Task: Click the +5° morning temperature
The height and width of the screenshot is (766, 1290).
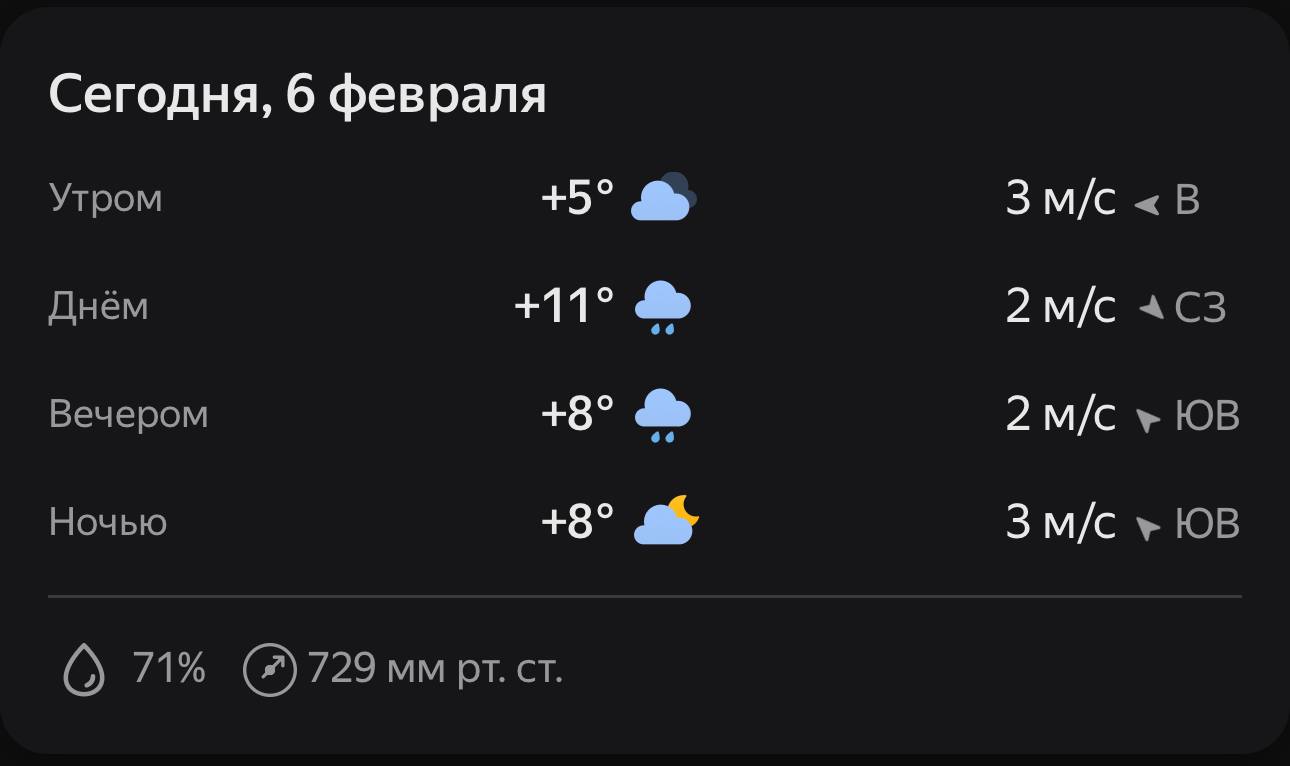Action: pyautogui.click(x=577, y=198)
